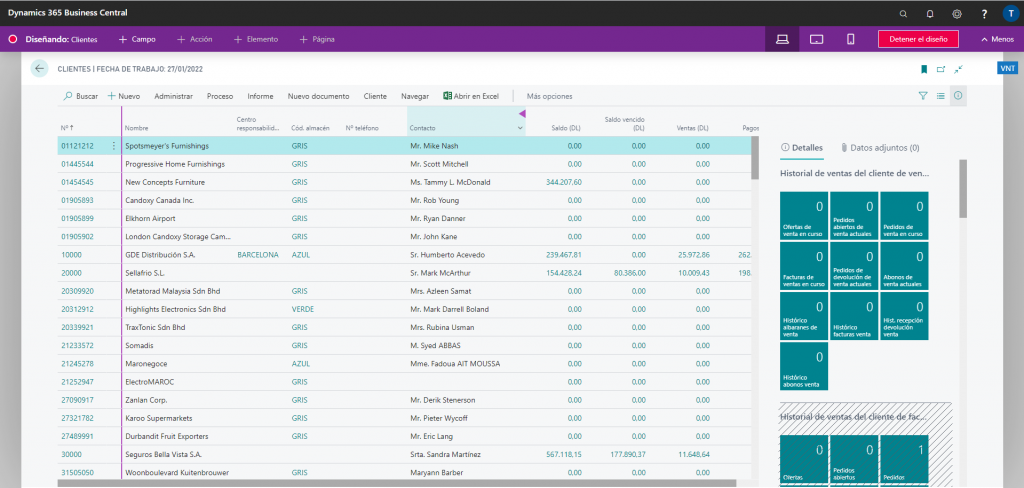Image resolution: width=1024 pixels, height=488 pixels.
Task: Open Ofertas de venta en curso tile
Action: (804, 216)
